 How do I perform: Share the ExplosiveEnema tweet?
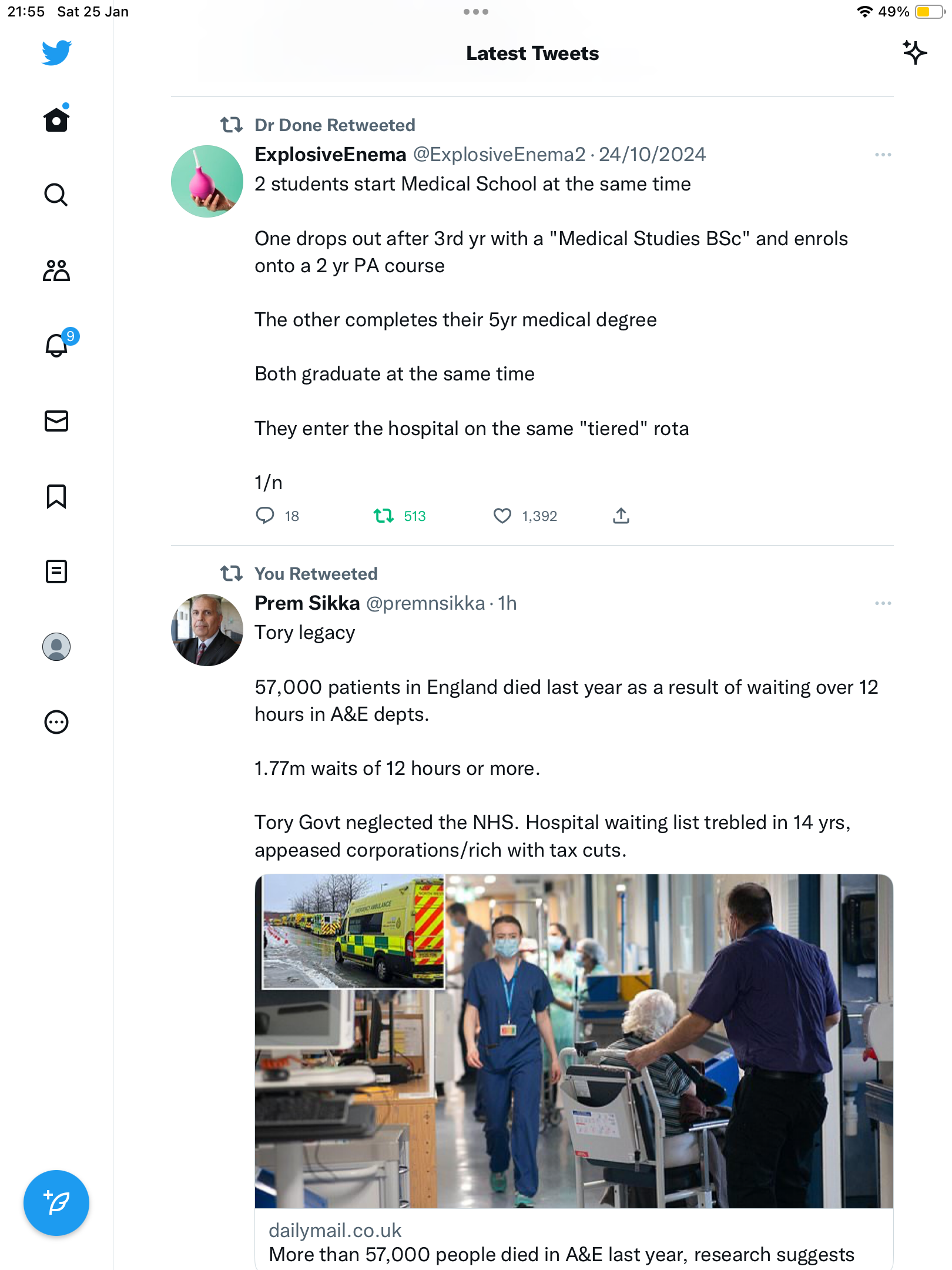[621, 516]
